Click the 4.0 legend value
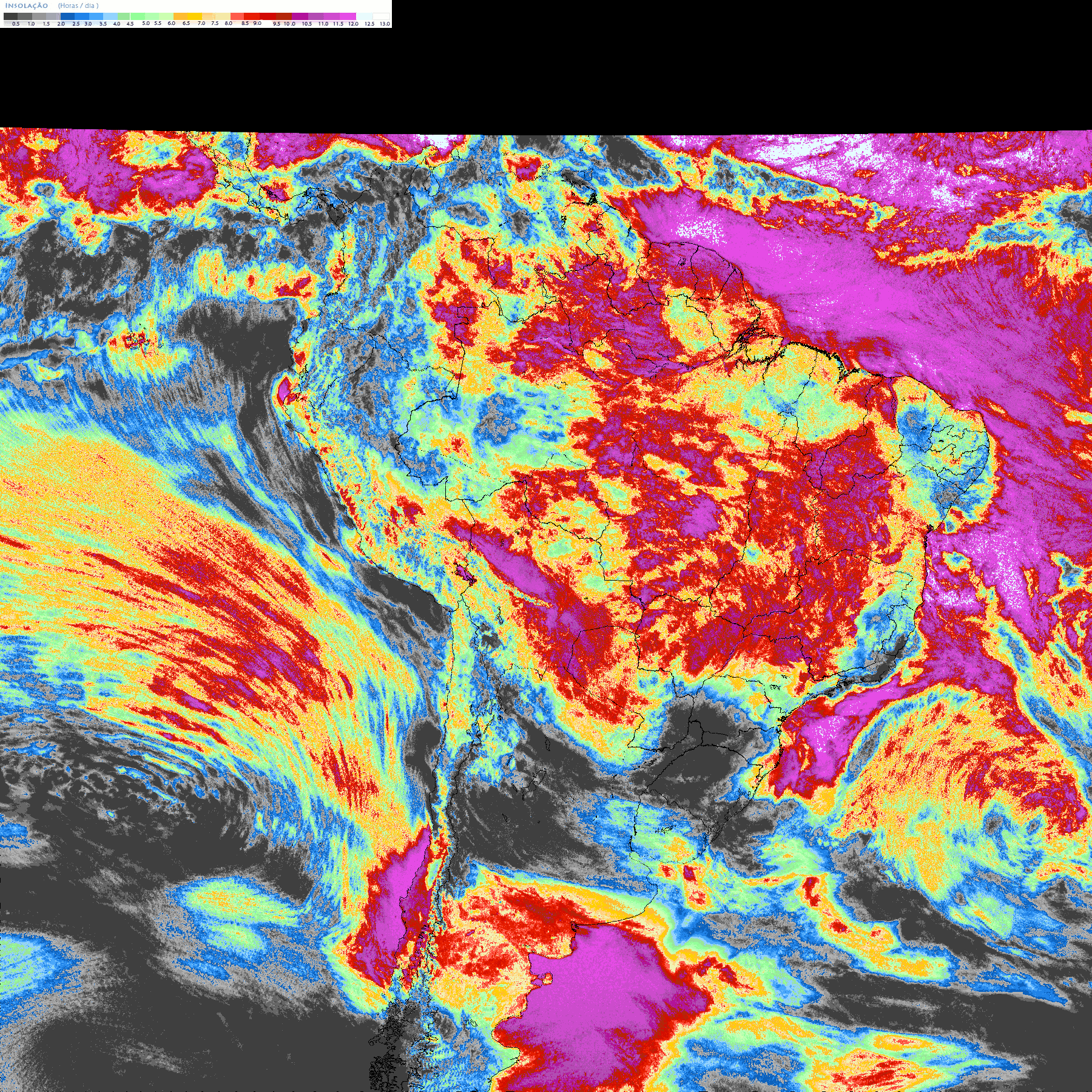The image size is (1092, 1092). point(116,24)
